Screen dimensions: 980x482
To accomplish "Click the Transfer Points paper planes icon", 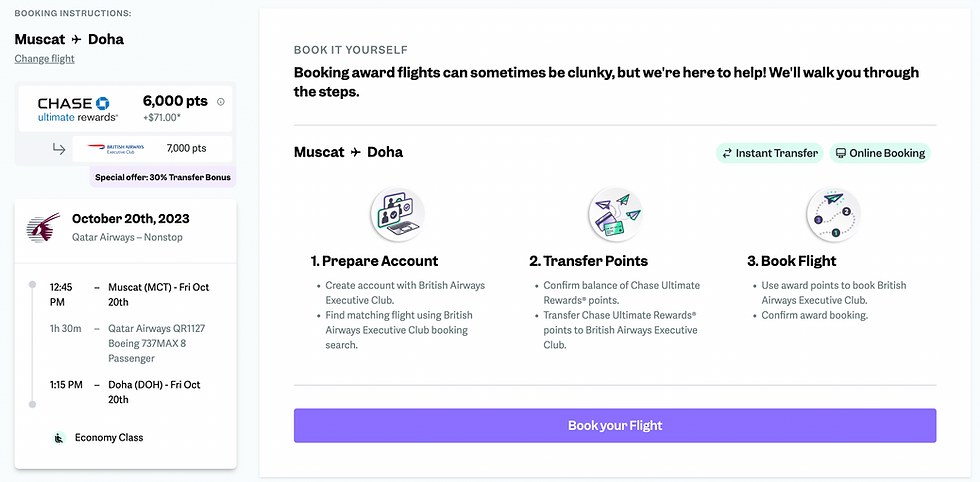I will coord(615,214).
